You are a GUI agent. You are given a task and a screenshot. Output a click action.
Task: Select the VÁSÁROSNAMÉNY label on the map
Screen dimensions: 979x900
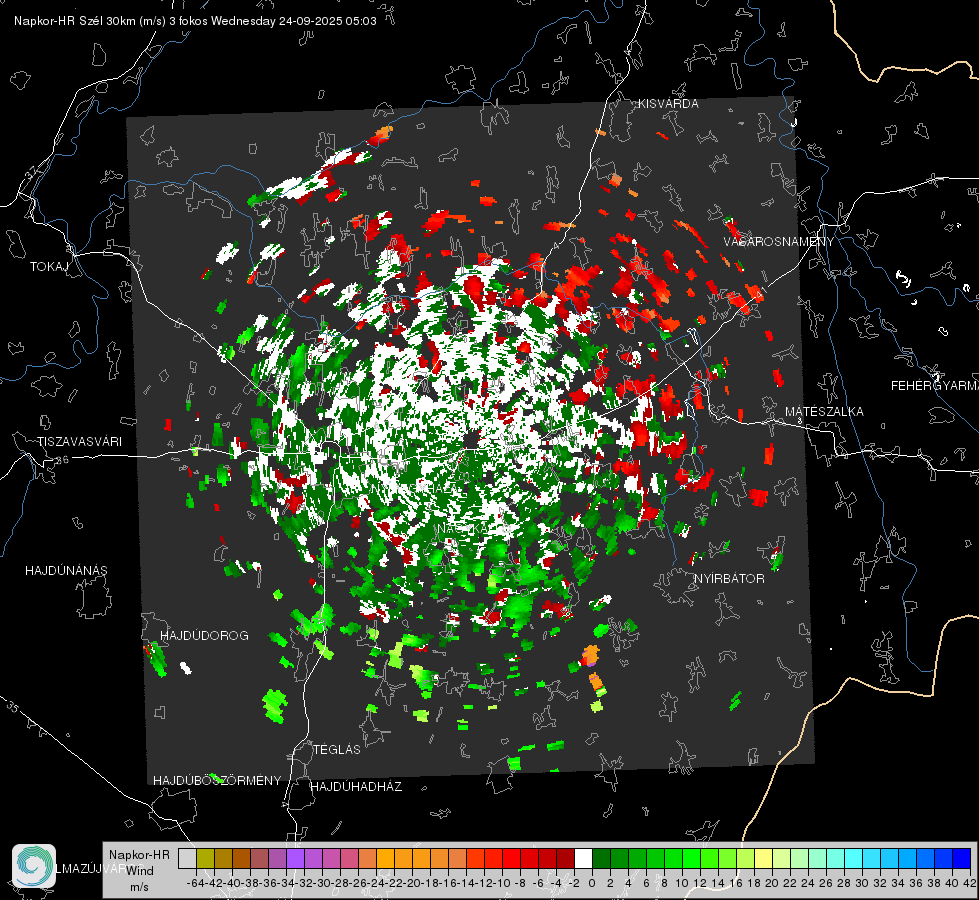tap(779, 242)
